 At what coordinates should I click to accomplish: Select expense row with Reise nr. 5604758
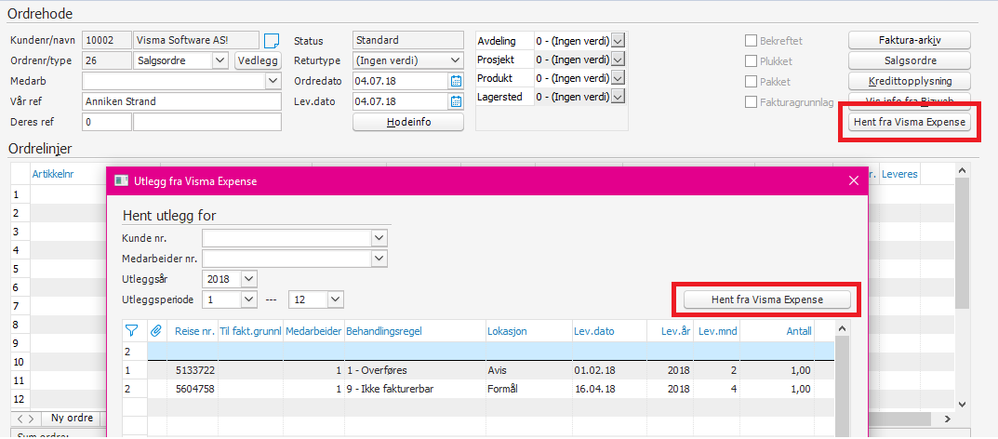click(478, 389)
